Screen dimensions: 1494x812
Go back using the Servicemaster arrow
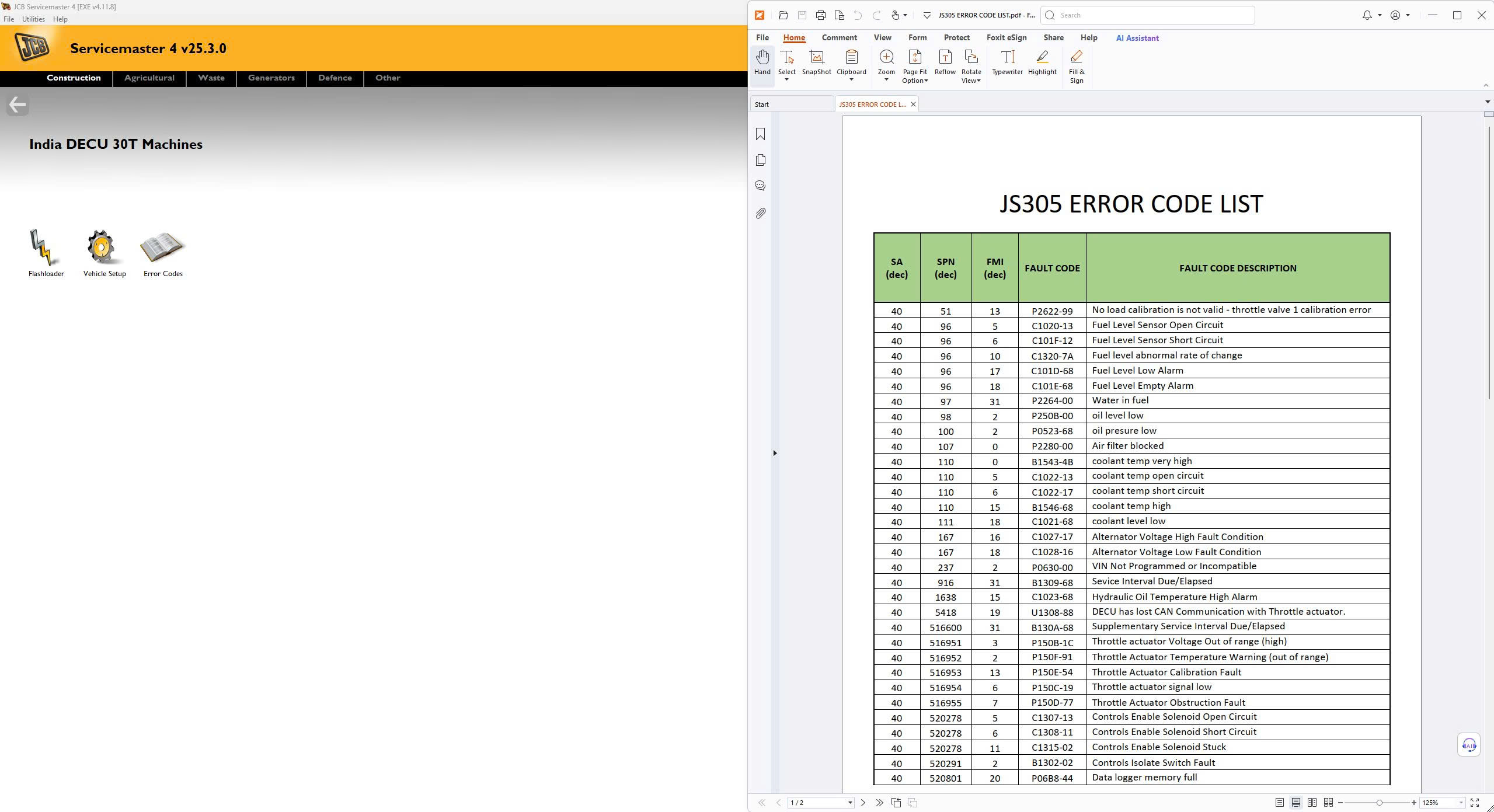[18, 105]
